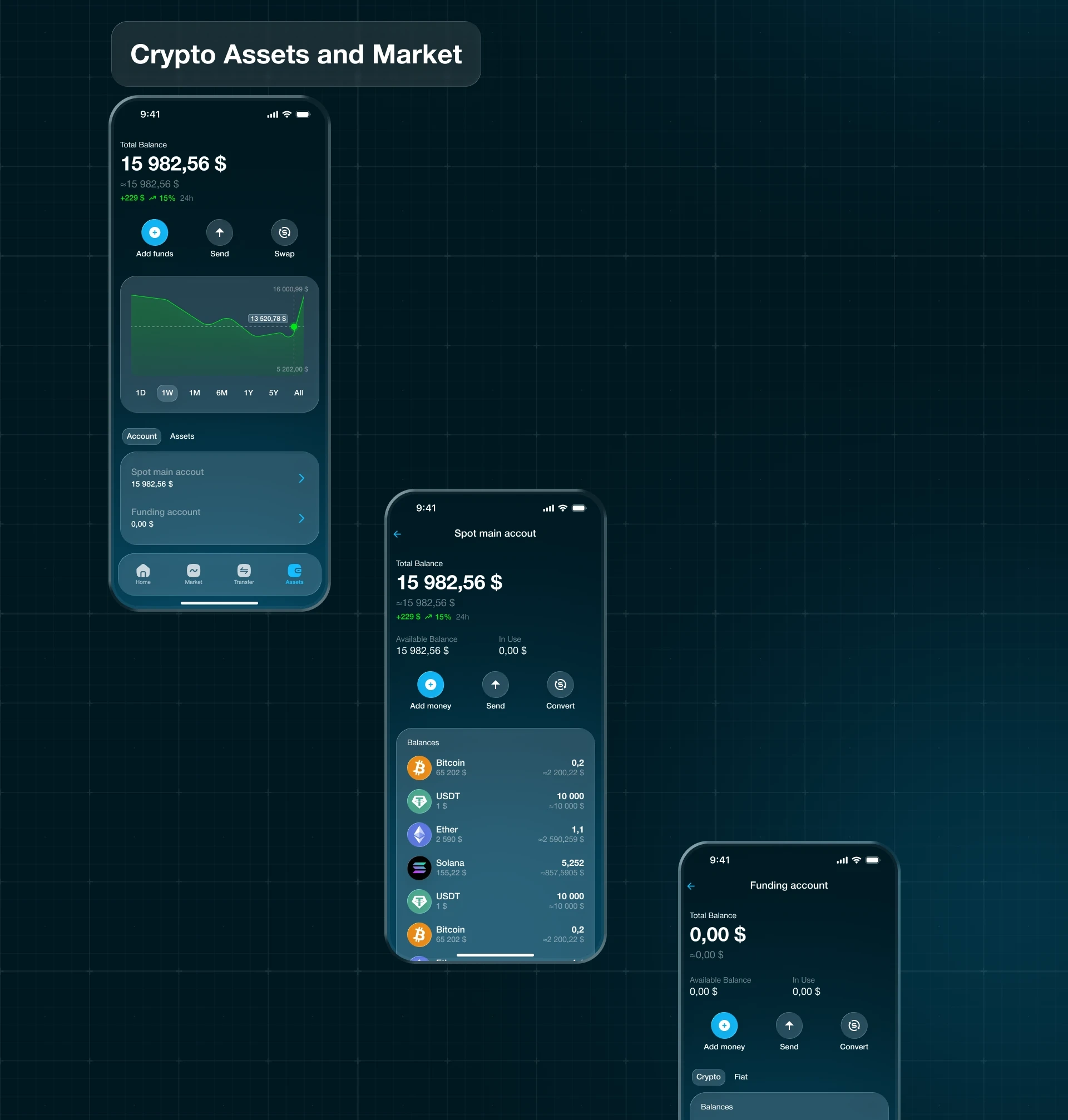Tap Add money on Funding account
This screenshot has width=1068, height=1120.
(724, 1025)
